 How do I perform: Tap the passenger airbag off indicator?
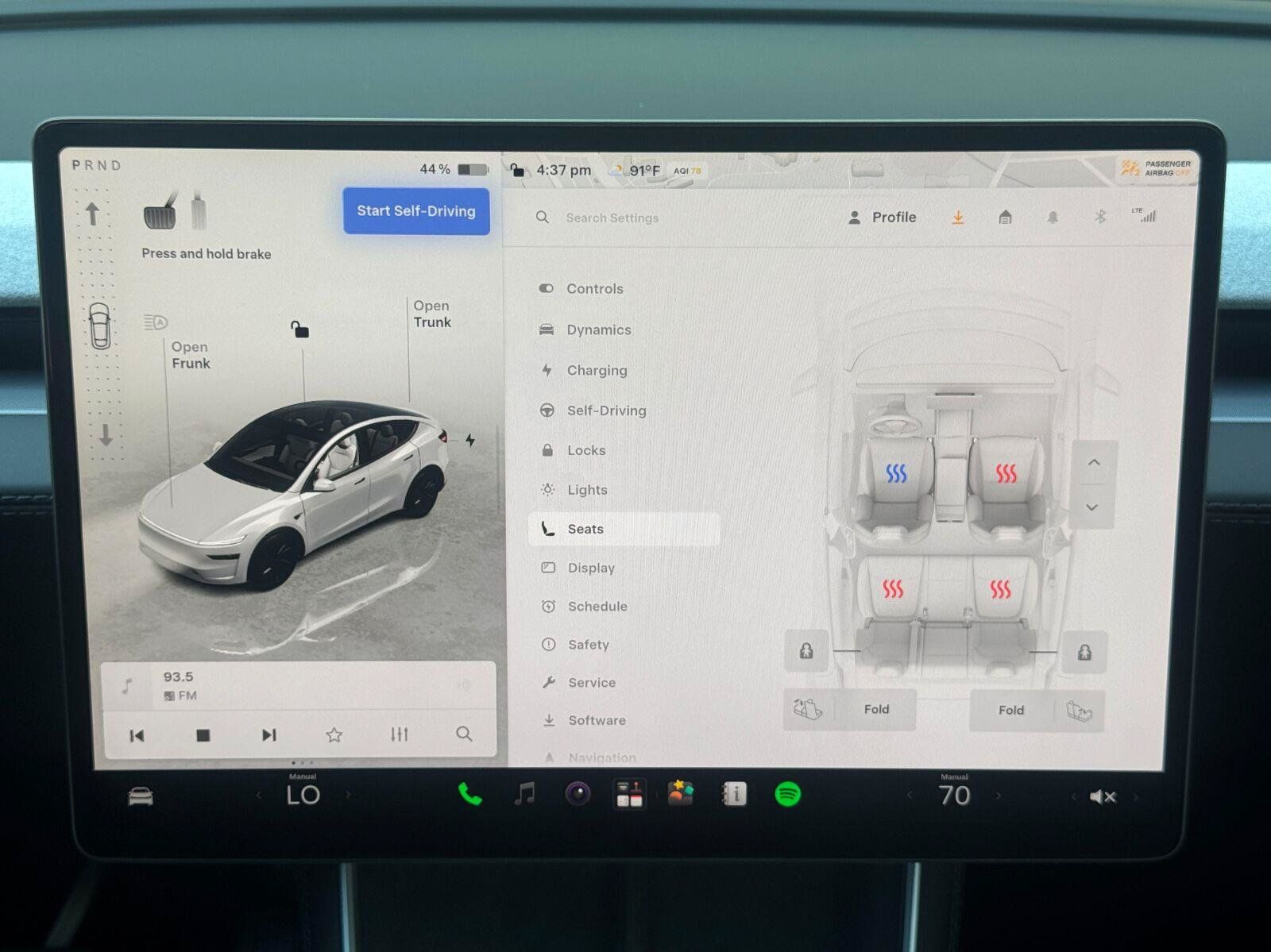tap(1156, 168)
